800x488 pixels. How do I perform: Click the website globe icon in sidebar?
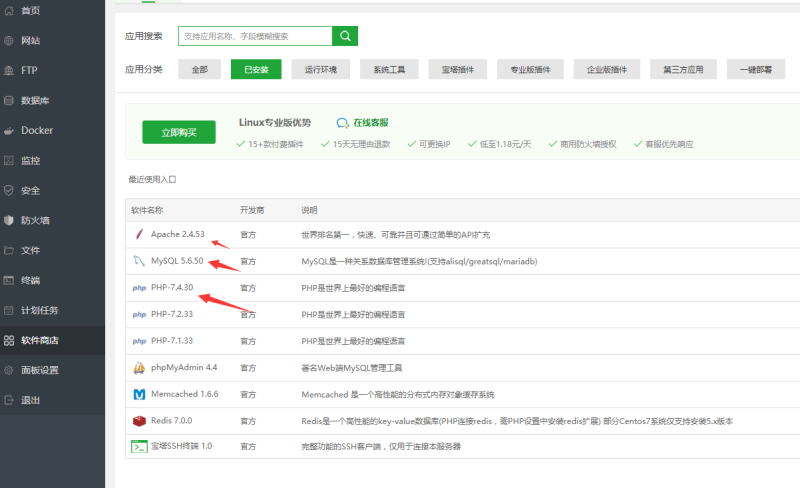9,40
